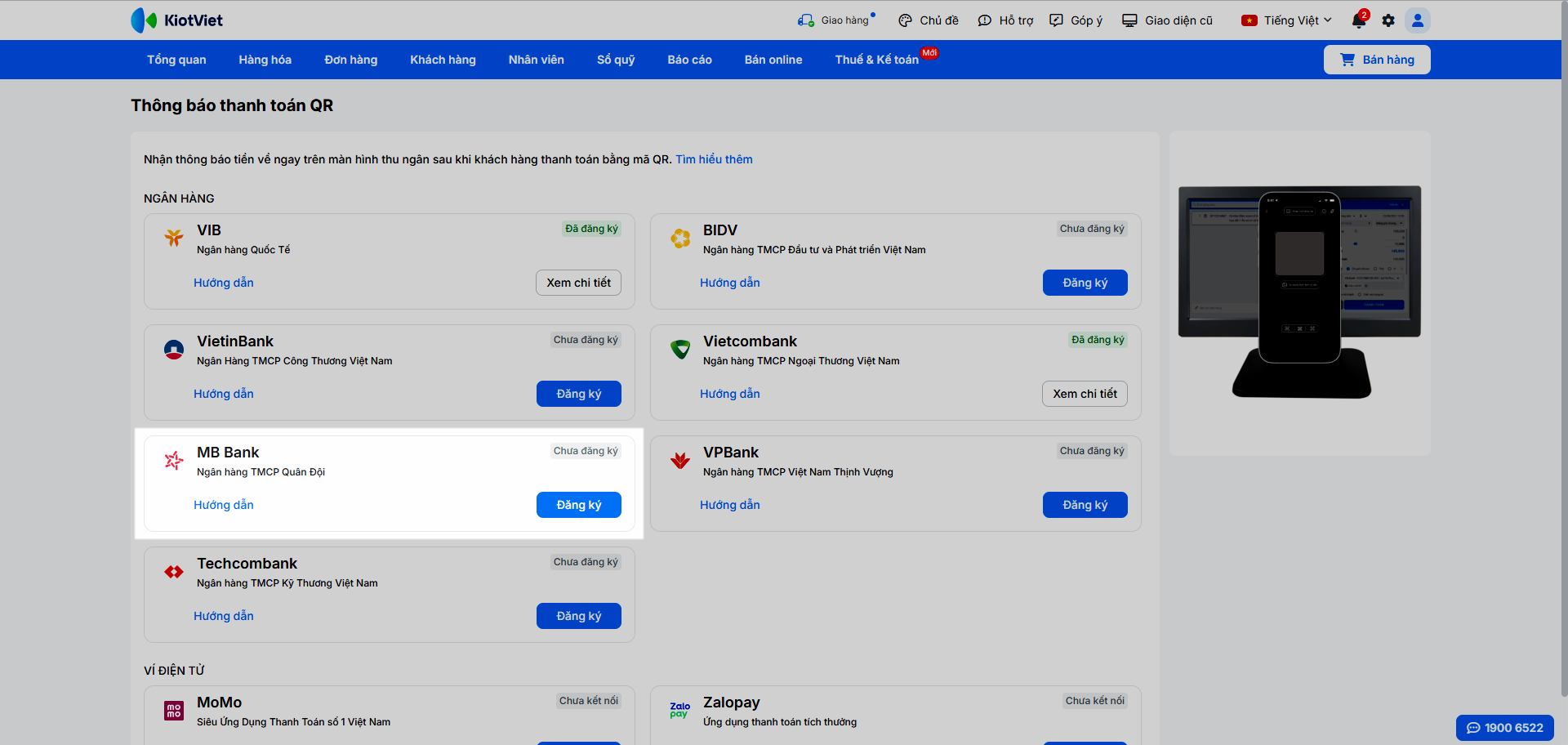This screenshot has width=1568, height=745.
Task: Register VietinBank with Đăng ký button
Action: [x=579, y=394]
